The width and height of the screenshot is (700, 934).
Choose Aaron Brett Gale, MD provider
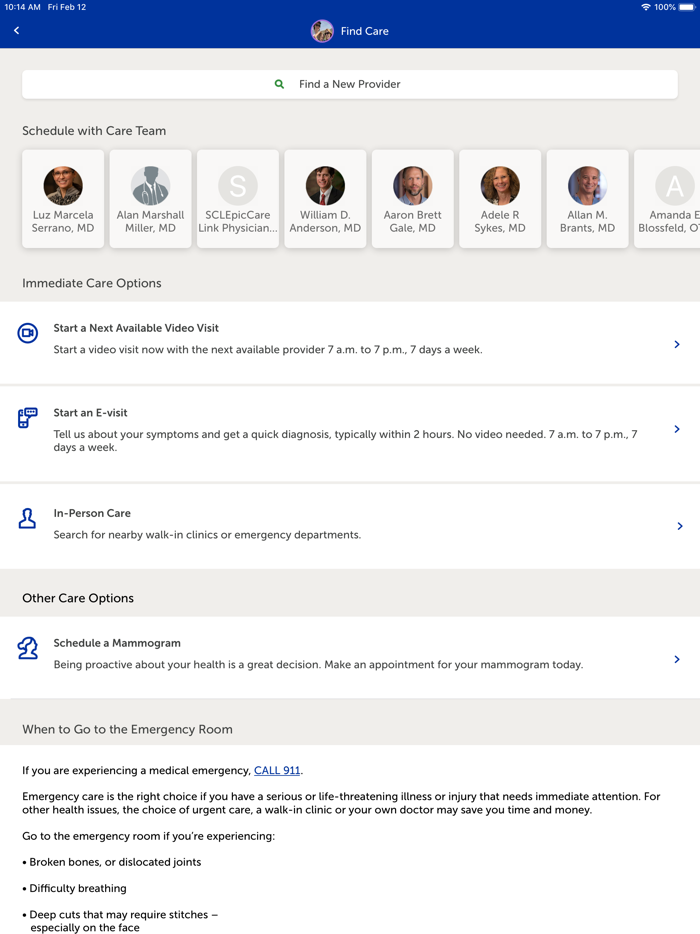click(x=412, y=199)
